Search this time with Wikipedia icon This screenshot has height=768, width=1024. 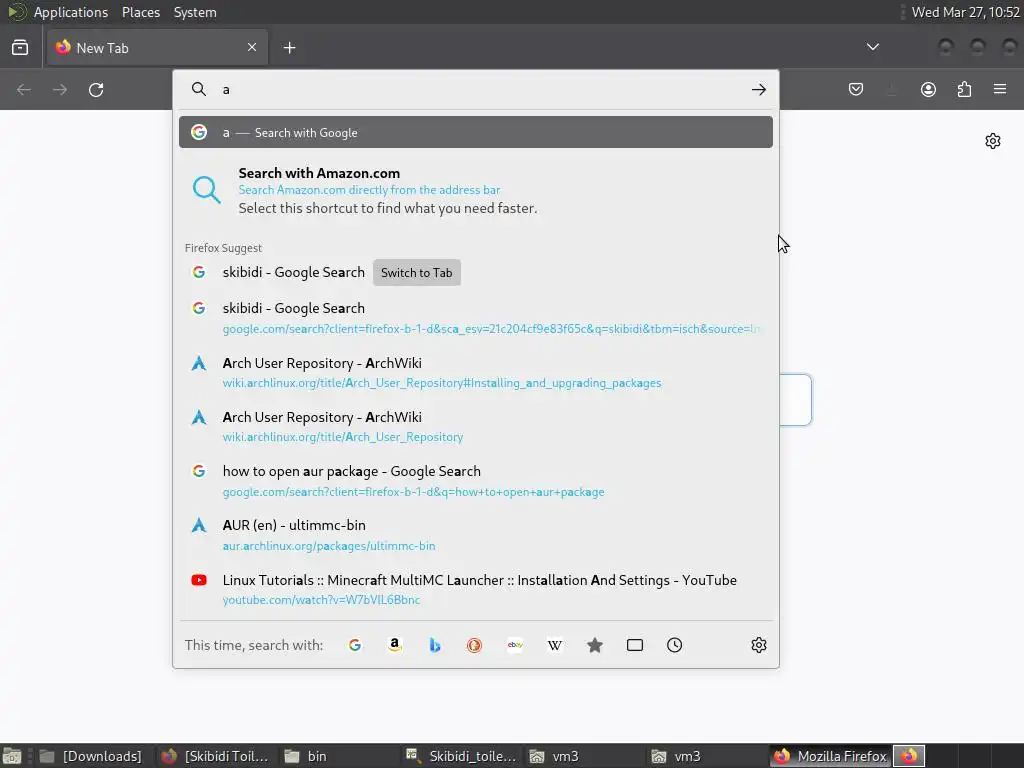pyautogui.click(x=554, y=645)
